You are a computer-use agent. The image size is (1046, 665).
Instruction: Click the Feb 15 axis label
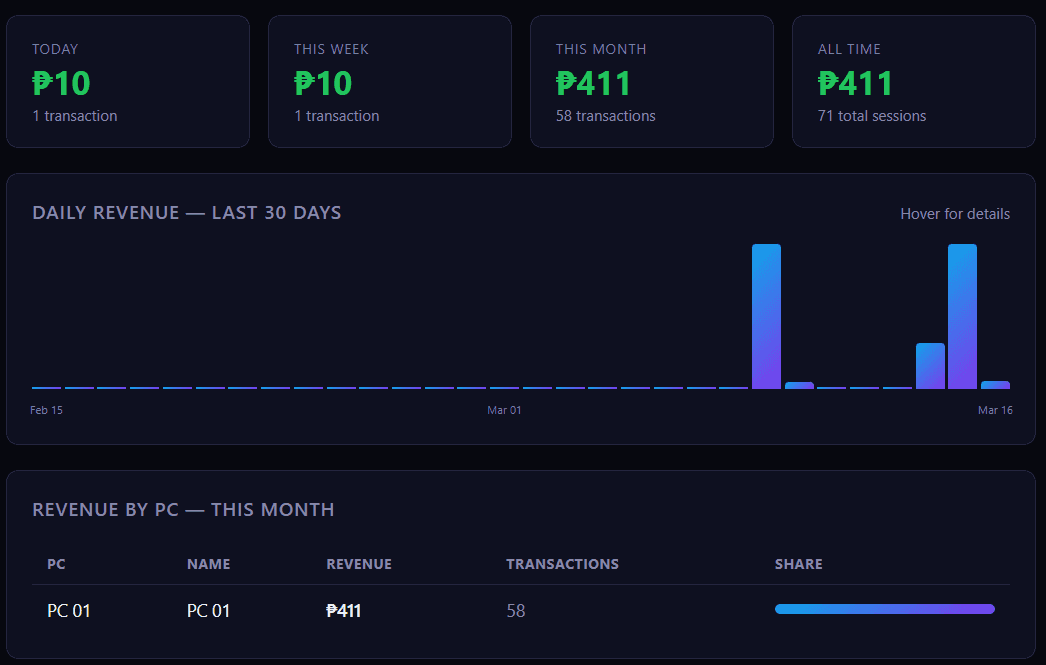click(47, 409)
